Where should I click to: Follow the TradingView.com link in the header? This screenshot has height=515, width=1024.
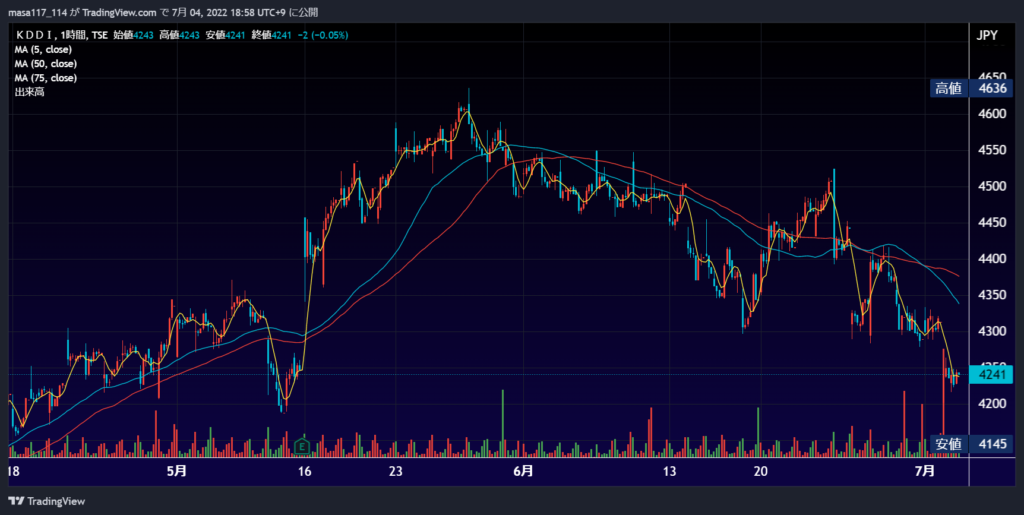click(x=120, y=12)
